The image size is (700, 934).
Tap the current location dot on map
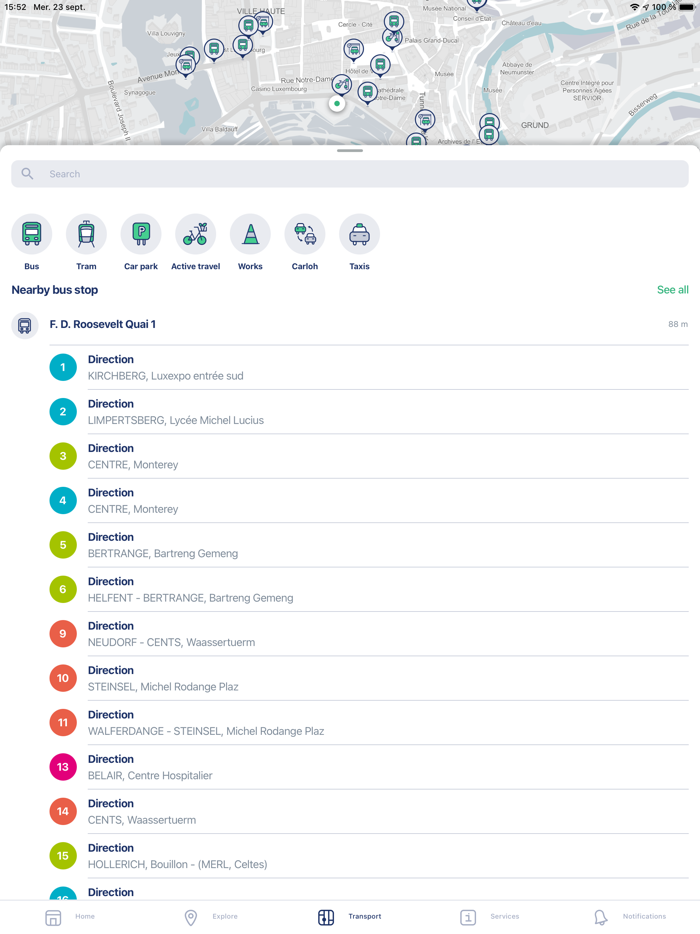[x=337, y=104]
